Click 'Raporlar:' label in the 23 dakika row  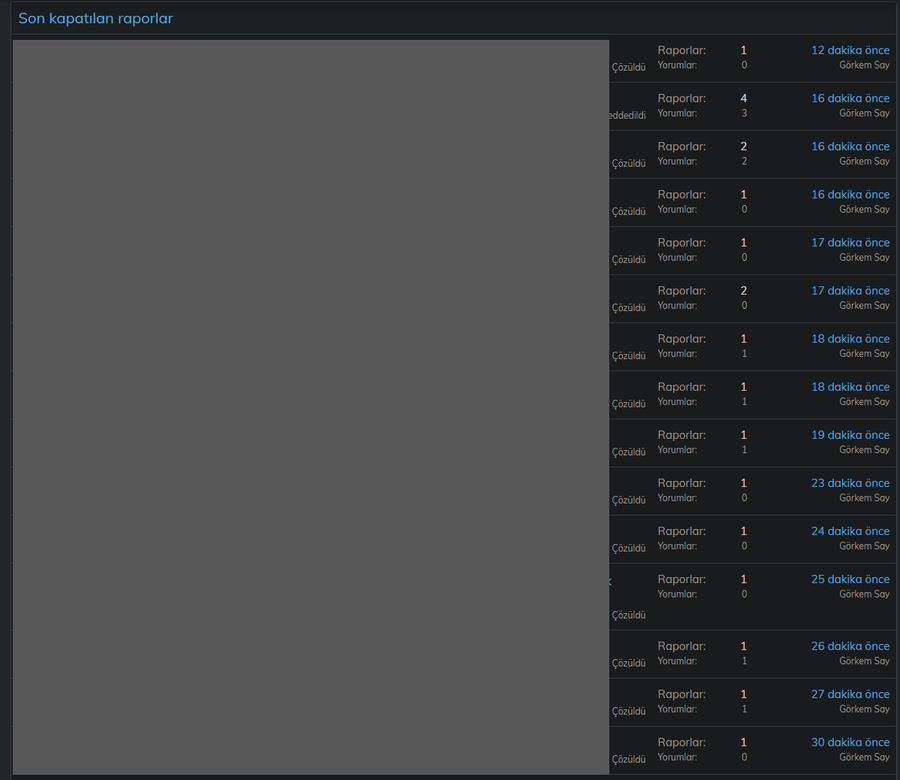click(x=681, y=483)
